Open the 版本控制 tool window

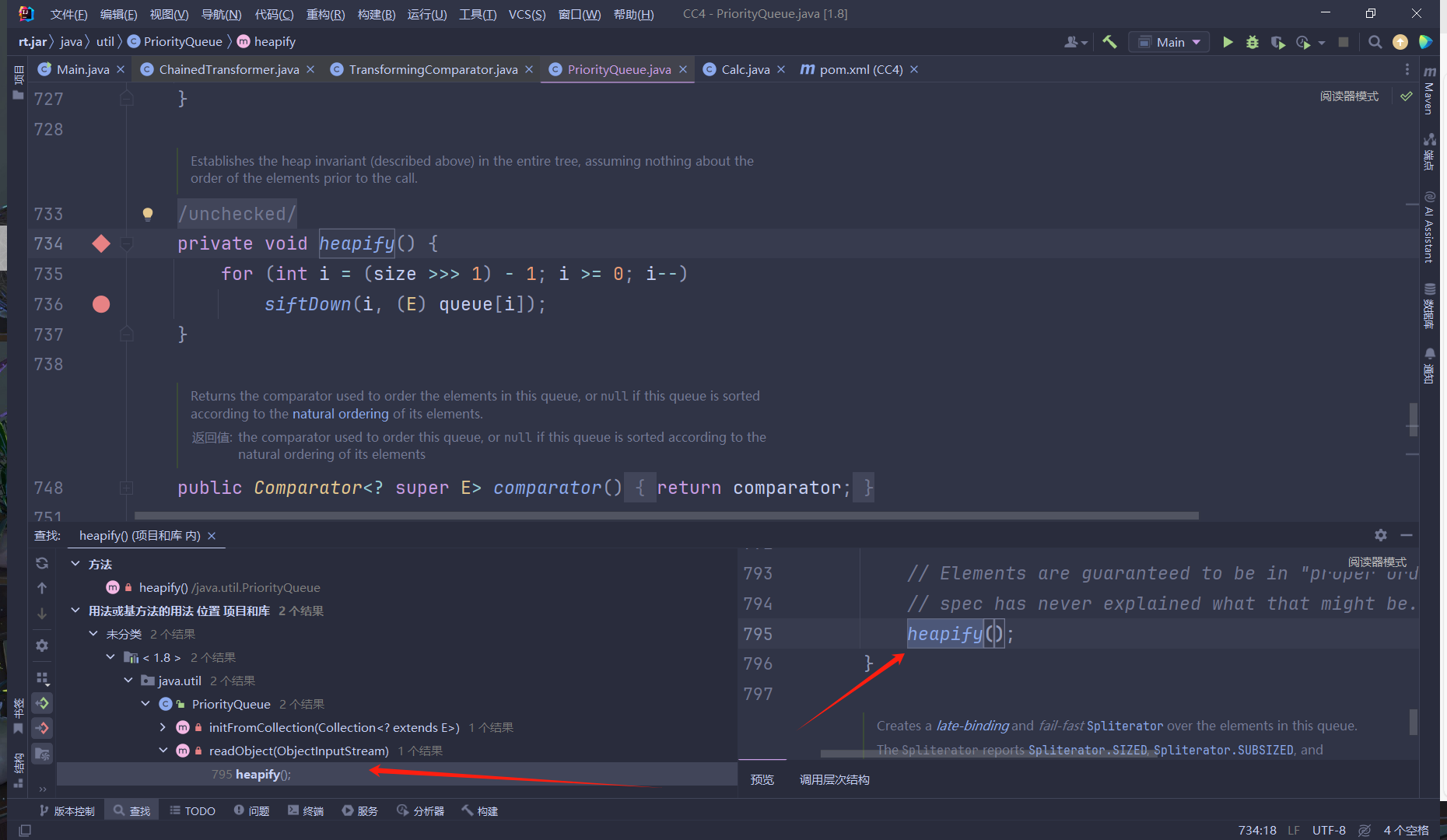67,810
